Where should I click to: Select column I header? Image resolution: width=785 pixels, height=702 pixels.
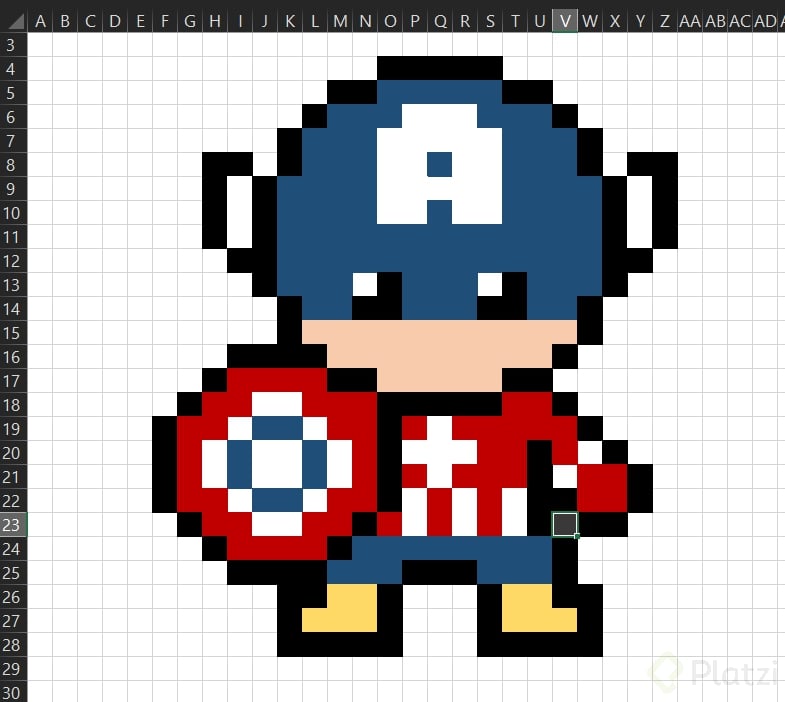click(240, 22)
